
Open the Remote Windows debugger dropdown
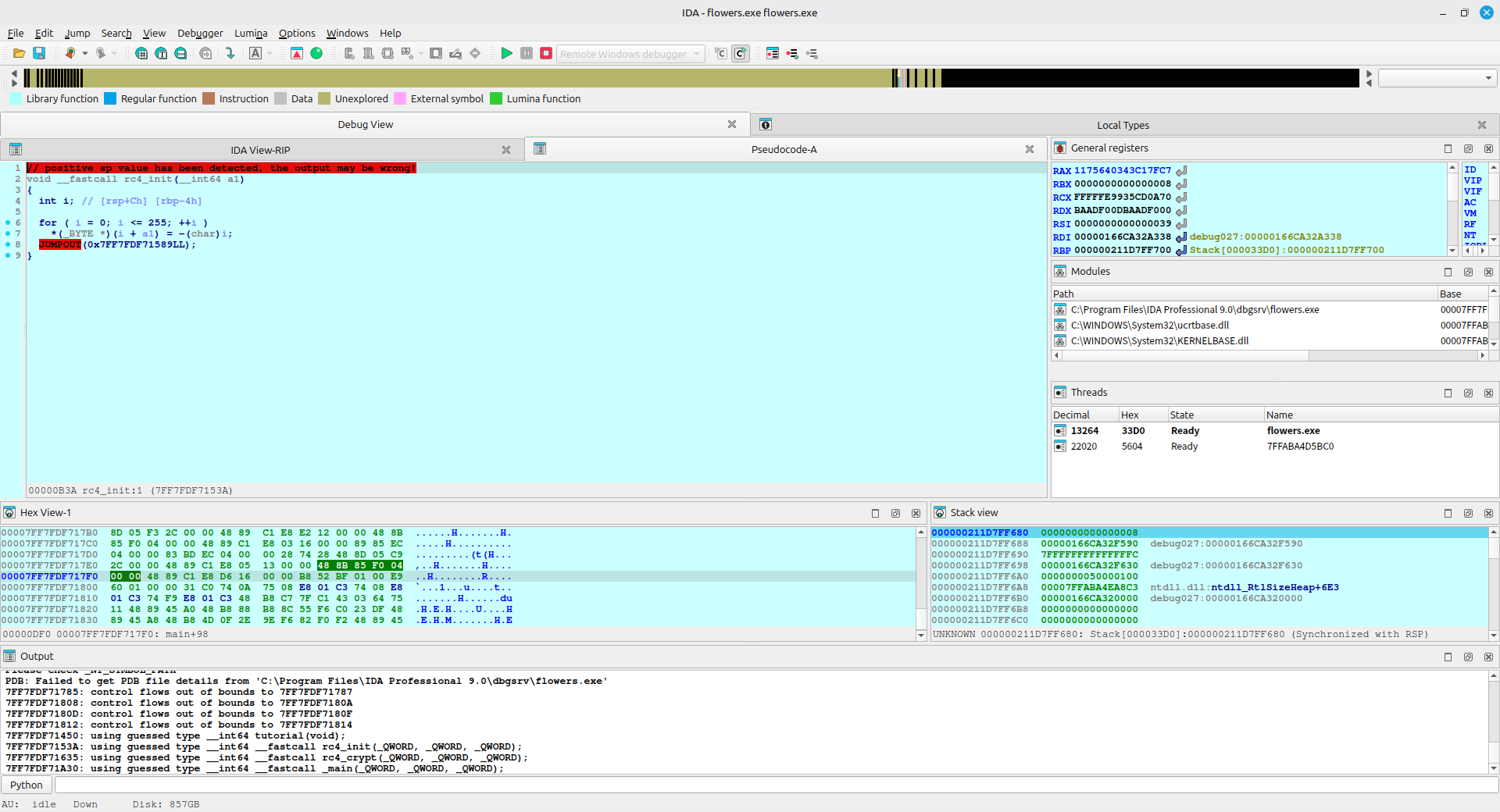pyautogui.click(x=696, y=54)
